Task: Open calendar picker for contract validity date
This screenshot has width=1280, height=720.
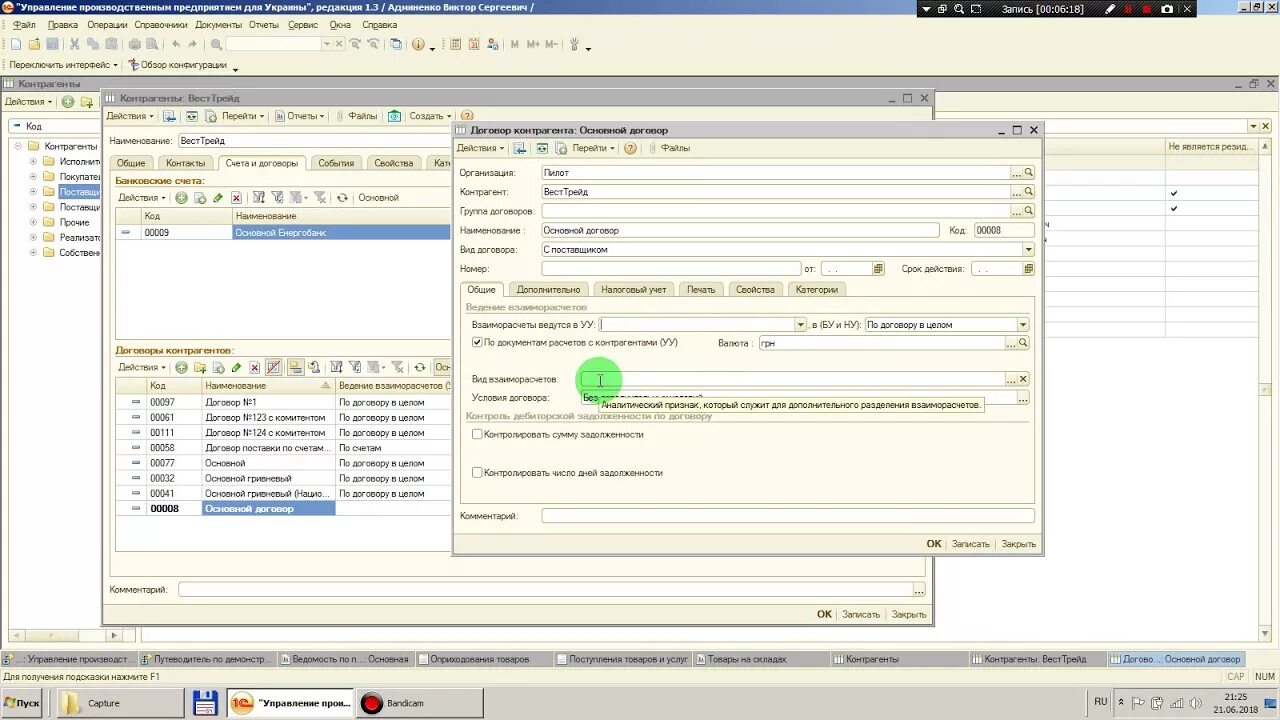Action: 1029,269
